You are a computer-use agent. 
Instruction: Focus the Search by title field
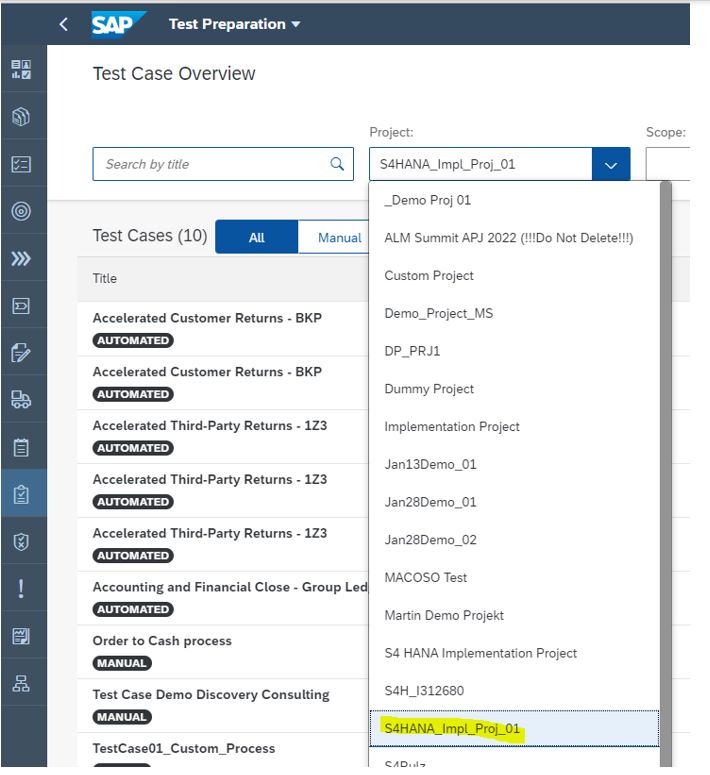click(223, 164)
